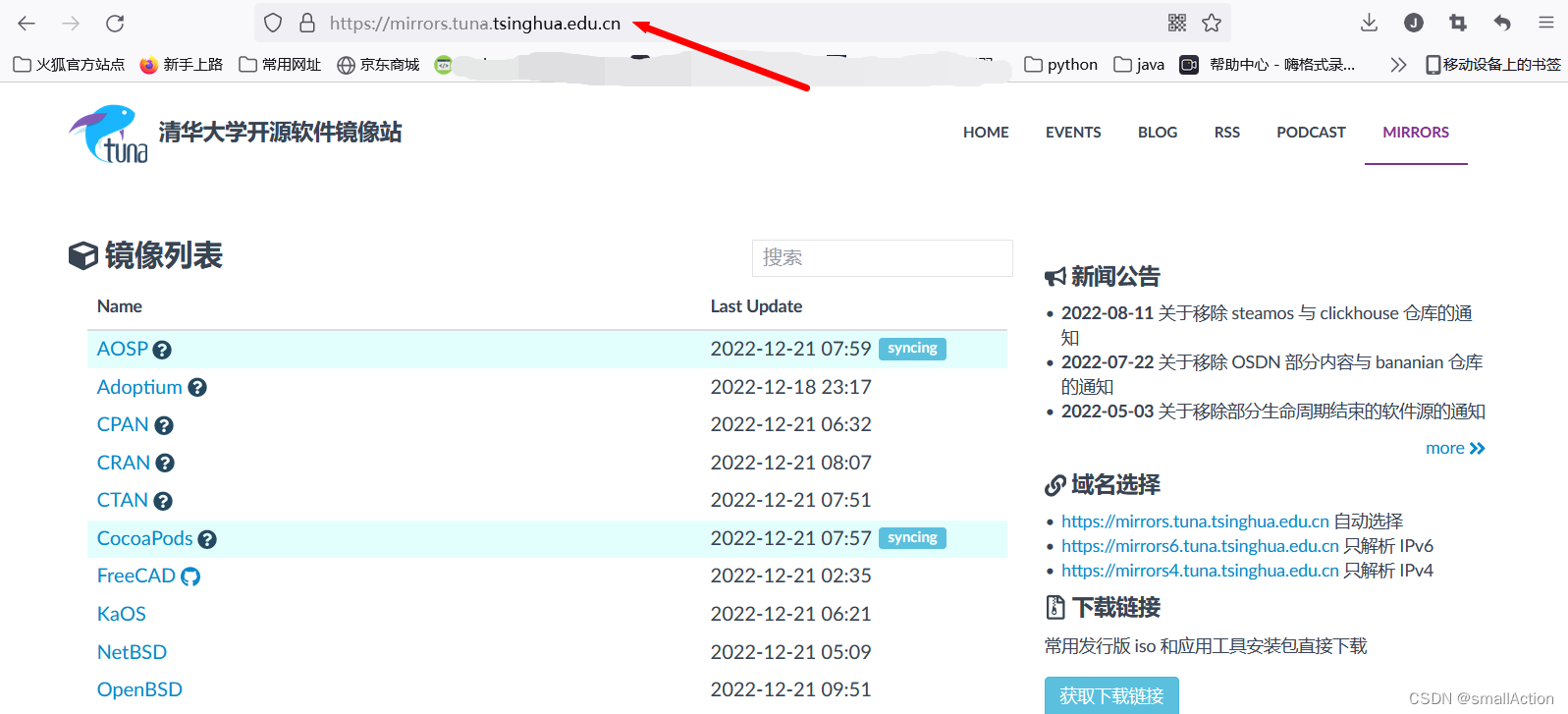The width and height of the screenshot is (1568, 714).
Task: Open the CTAN mirror link
Action: click(x=123, y=500)
